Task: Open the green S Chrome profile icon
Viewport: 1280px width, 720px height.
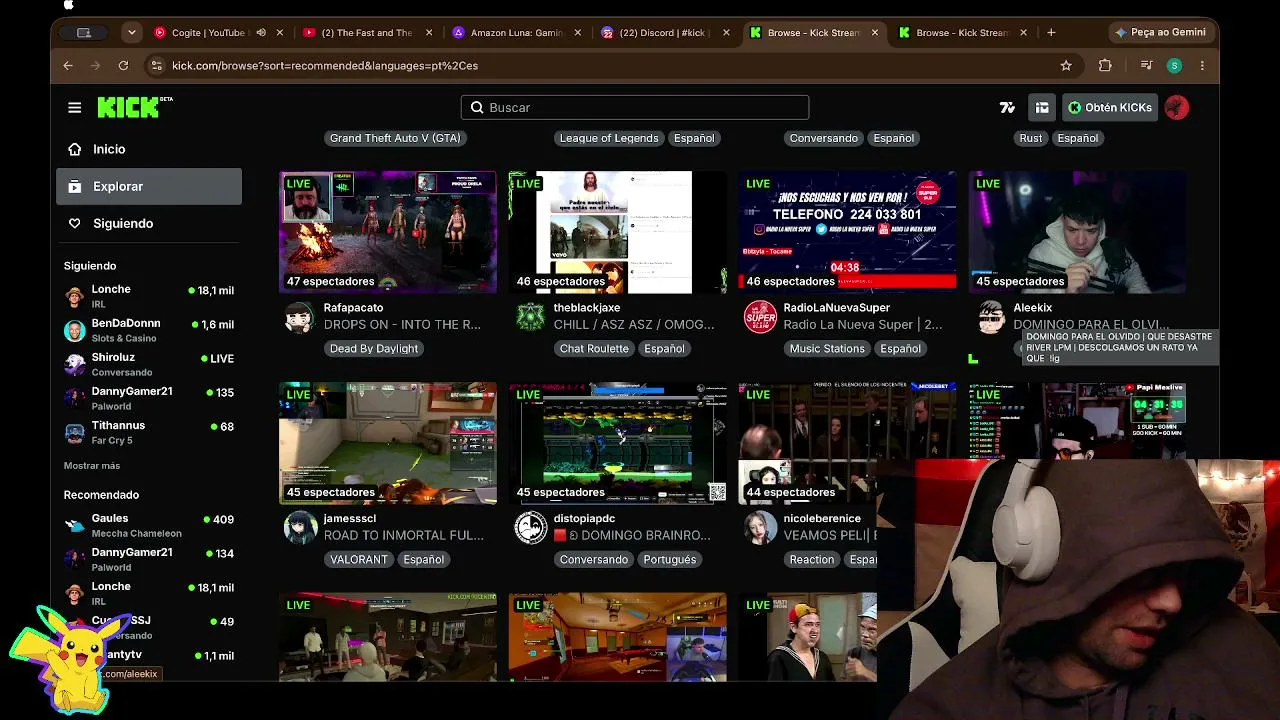Action: [1174, 65]
